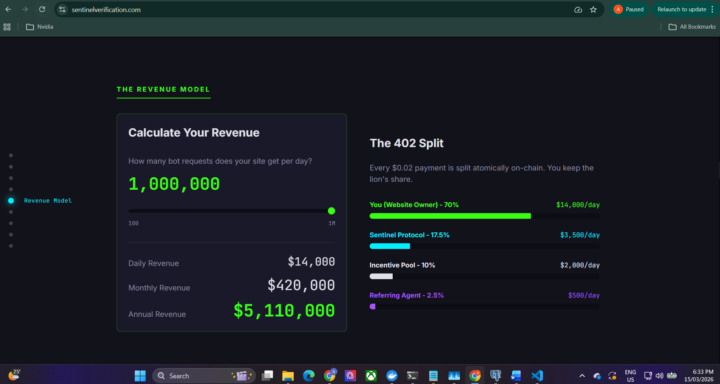Open the Chrome three-dot menu

(x=711, y=9)
